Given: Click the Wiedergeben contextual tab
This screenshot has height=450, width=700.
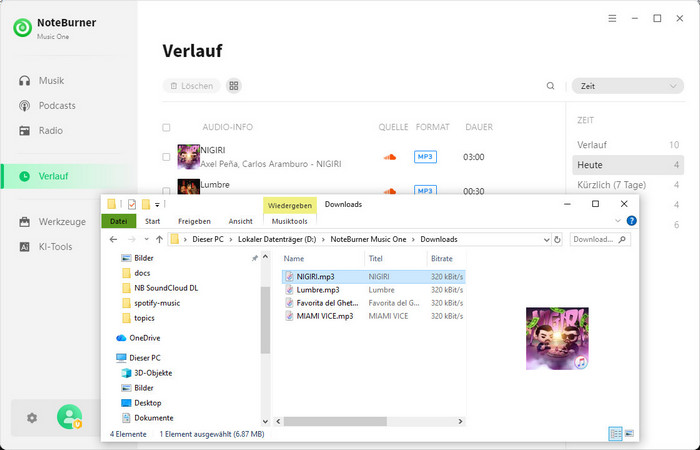Looking at the screenshot, I should click(x=290, y=205).
